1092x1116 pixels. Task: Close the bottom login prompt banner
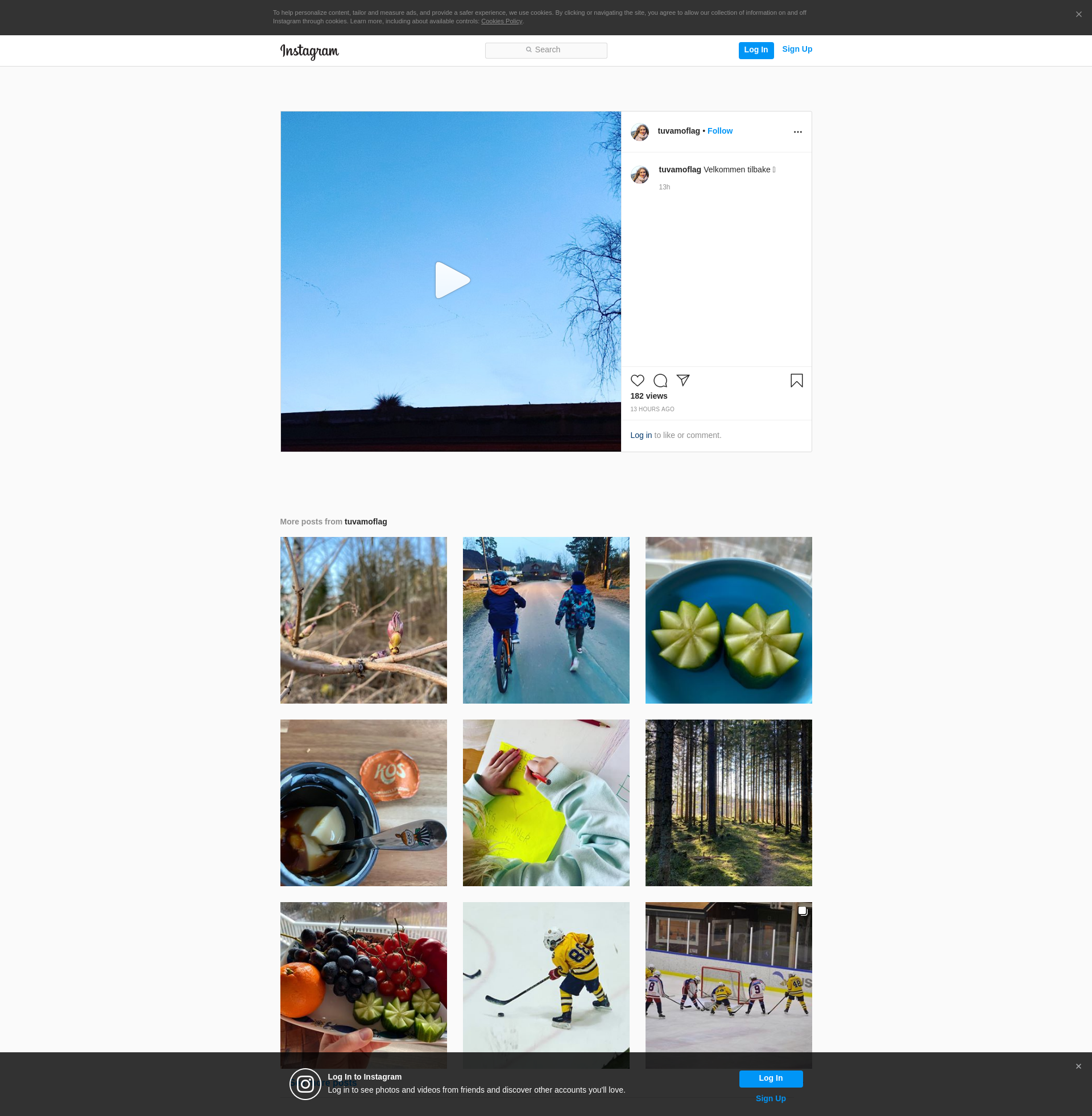pyautogui.click(x=1078, y=1066)
